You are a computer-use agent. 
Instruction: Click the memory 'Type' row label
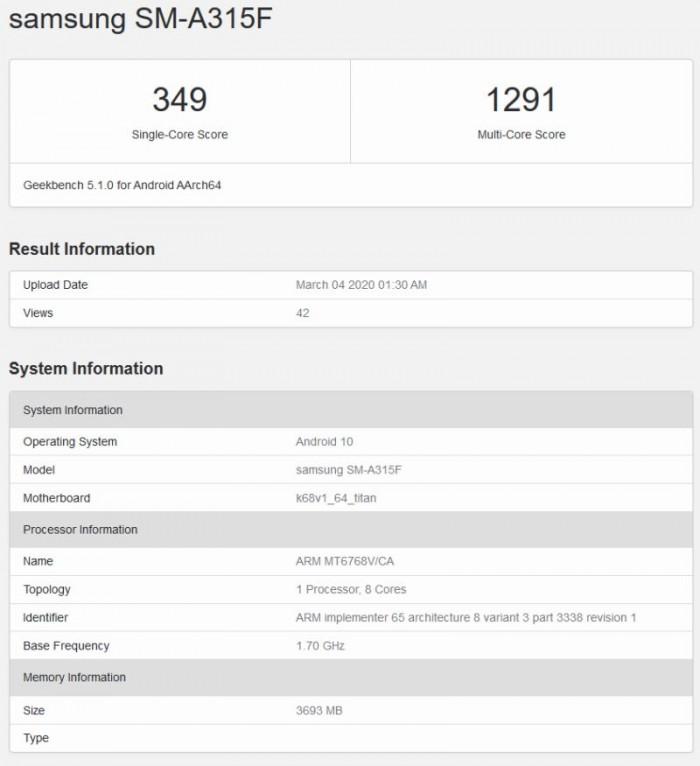pyautogui.click(x=36, y=738)
